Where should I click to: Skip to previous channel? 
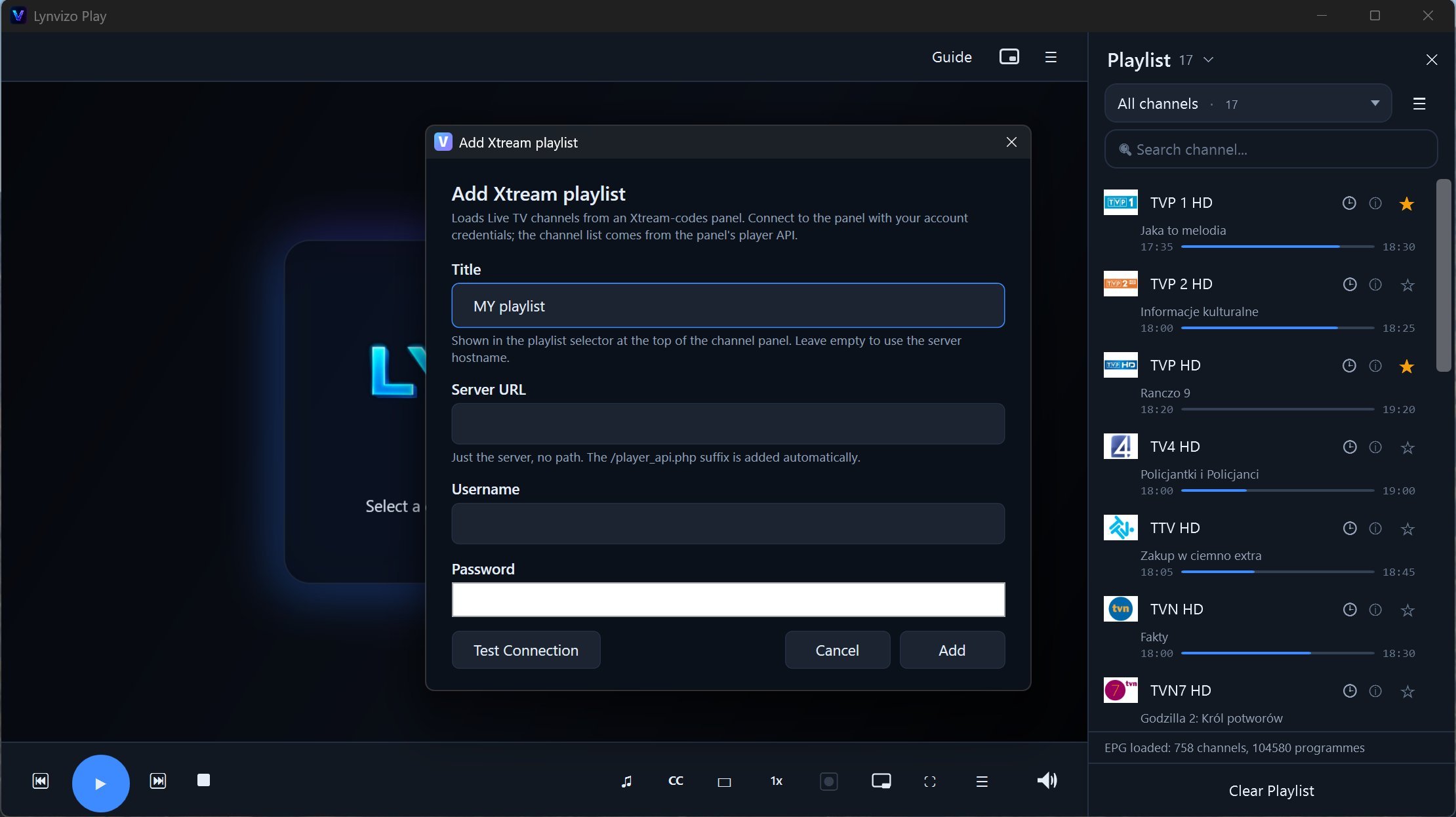coord(41,781)
